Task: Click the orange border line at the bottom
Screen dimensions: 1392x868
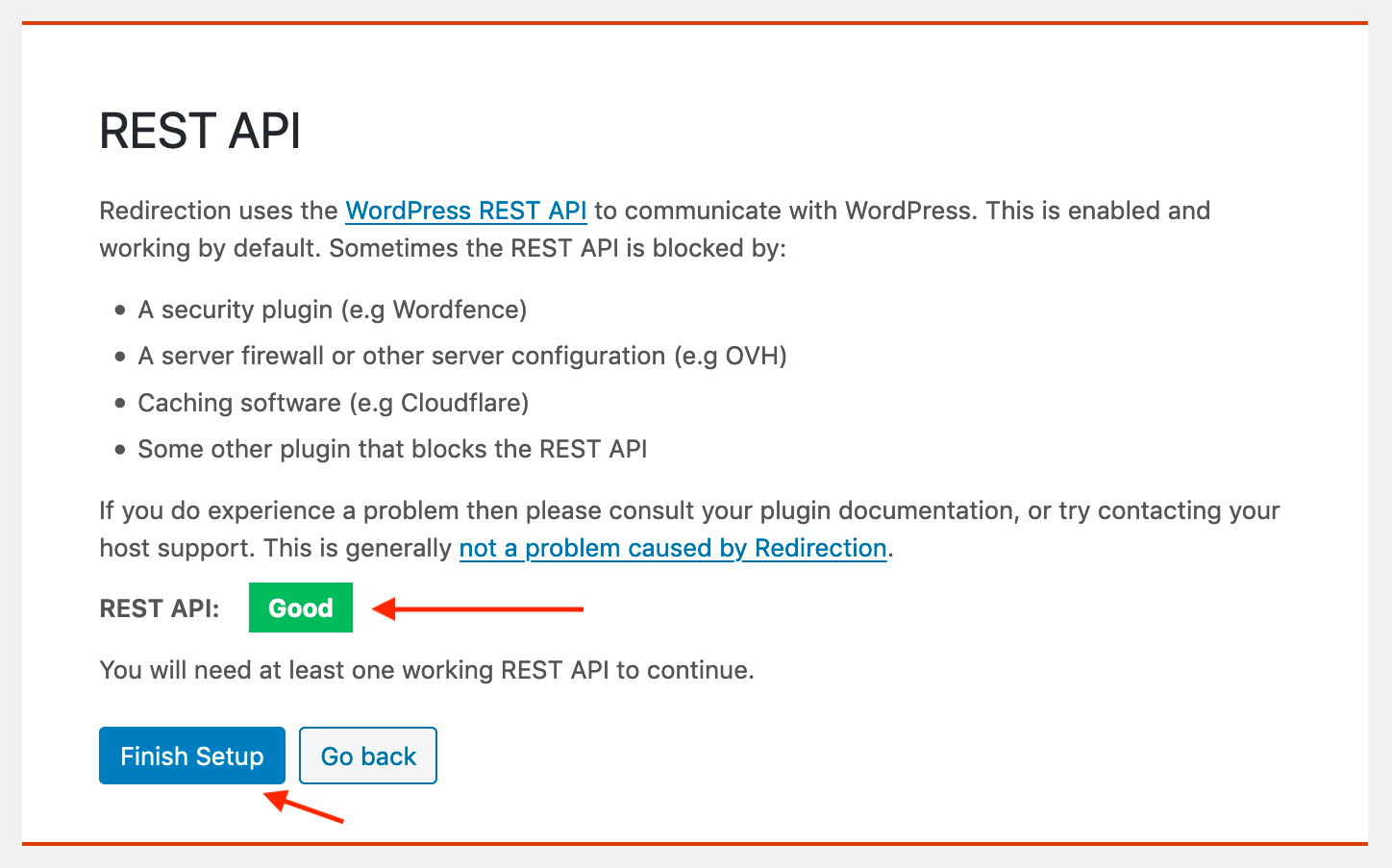Action: tap(694, 844)
